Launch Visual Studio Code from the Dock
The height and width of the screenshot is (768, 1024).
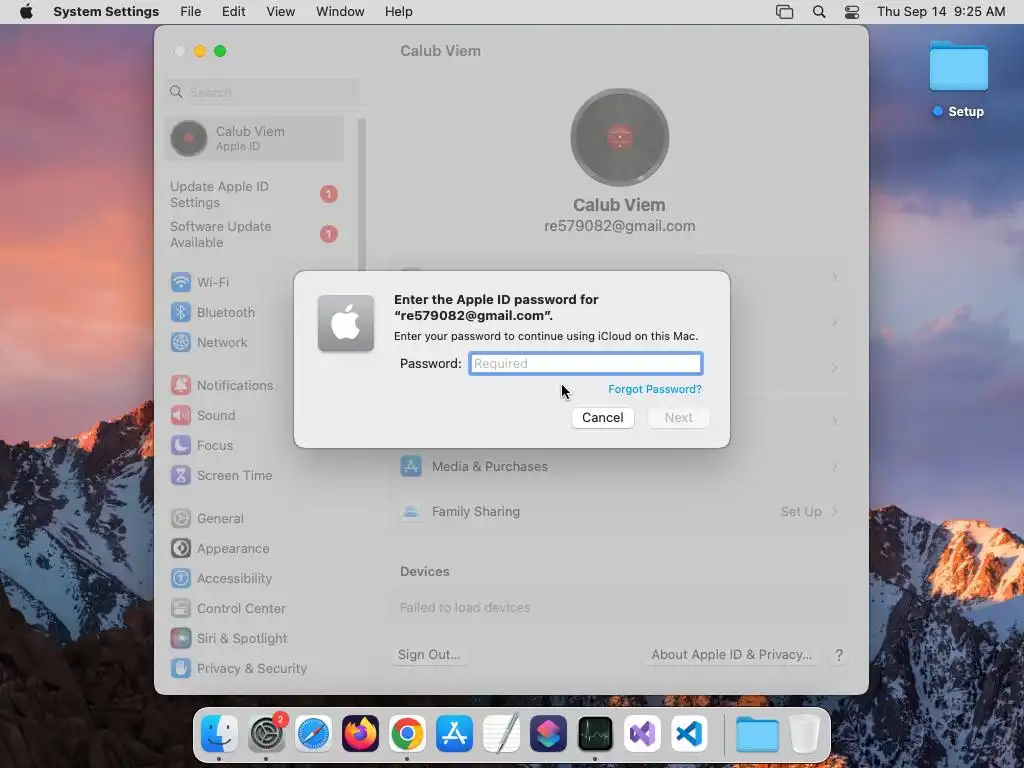click(689, 733)
